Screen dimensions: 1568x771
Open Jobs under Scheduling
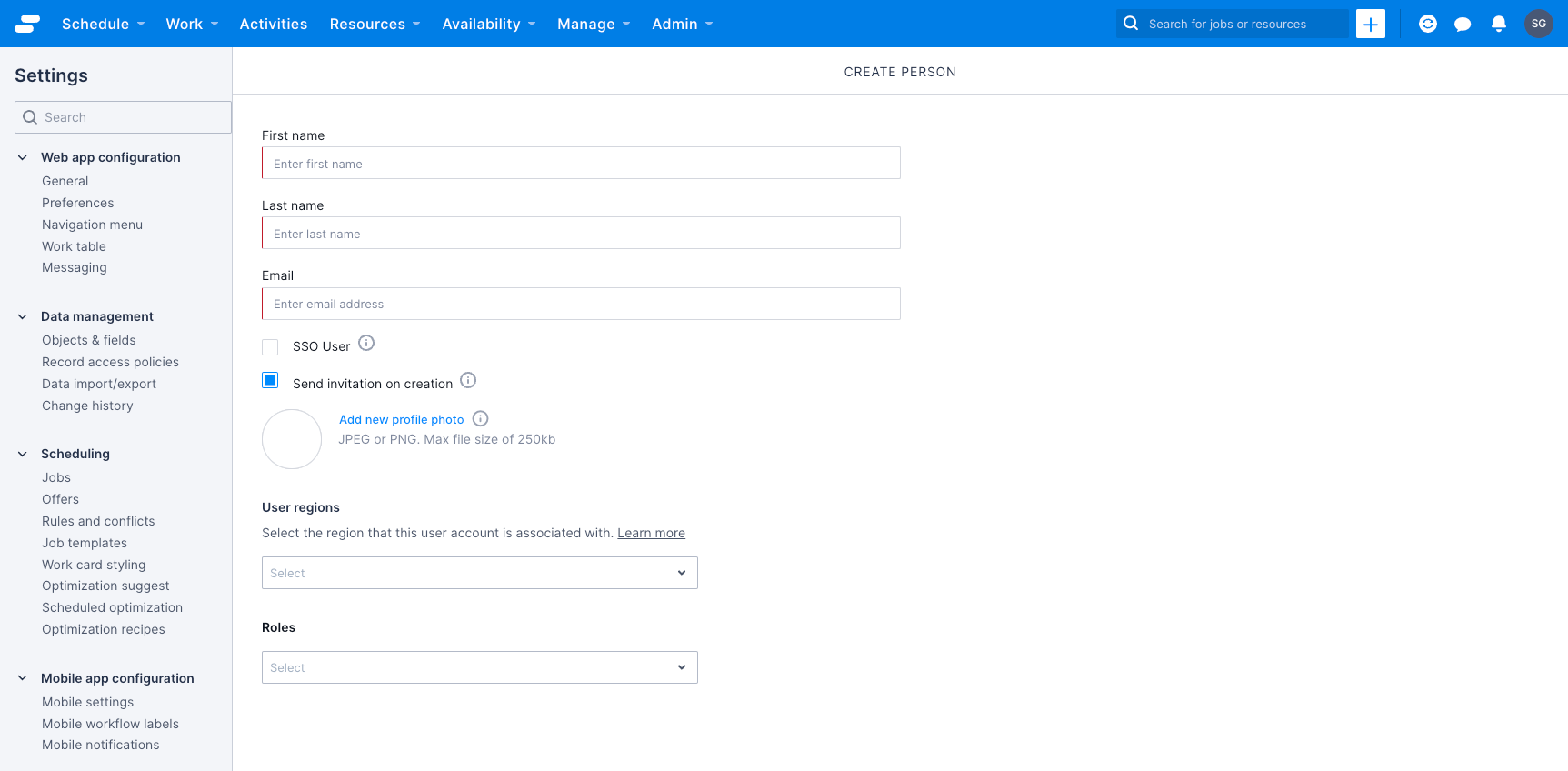(x=56, y=477)
